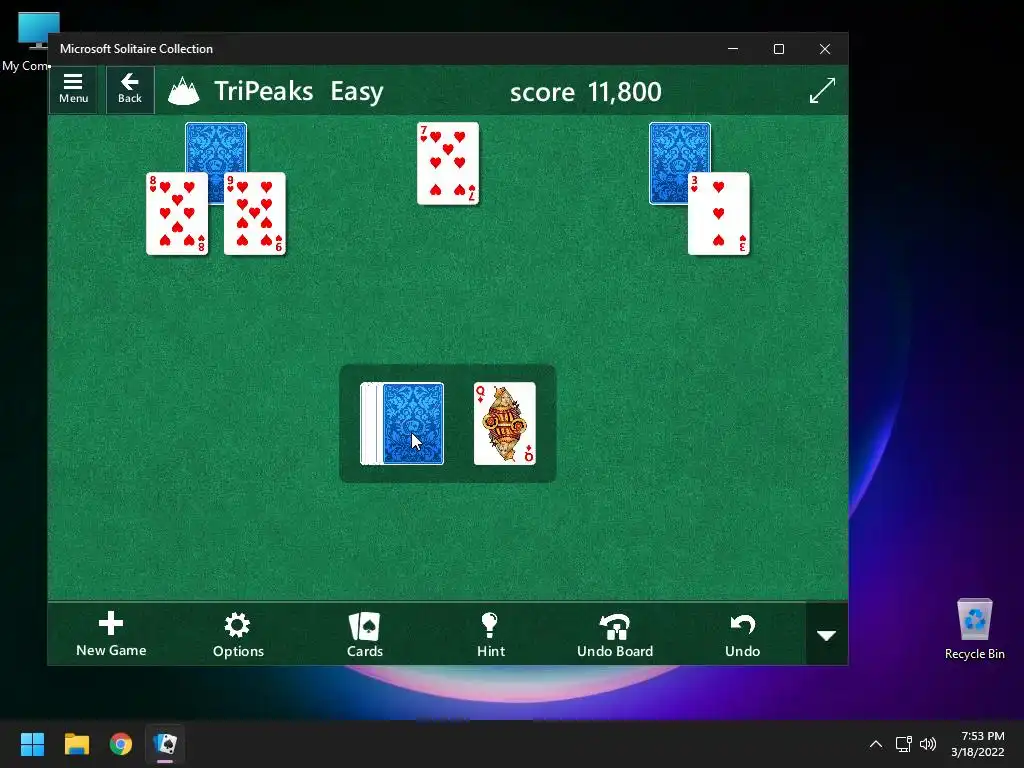1024x768 pixels.
Task: Open the hamburger Menu button
Action: [x=73, y=89]
